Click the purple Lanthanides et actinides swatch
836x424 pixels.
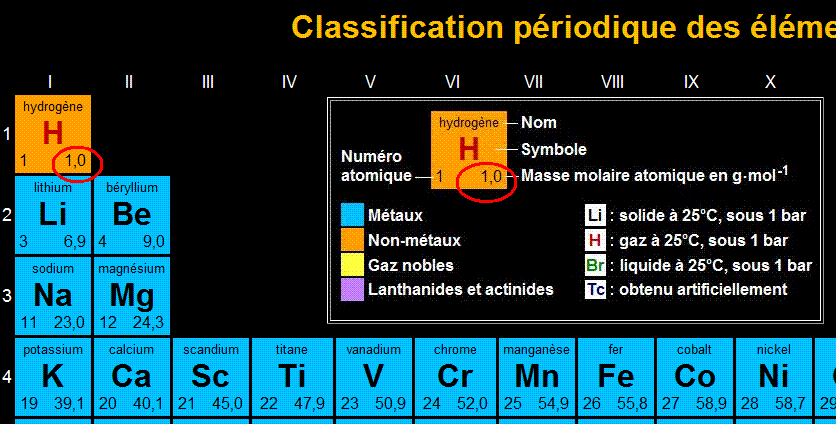tap(351, 289)
